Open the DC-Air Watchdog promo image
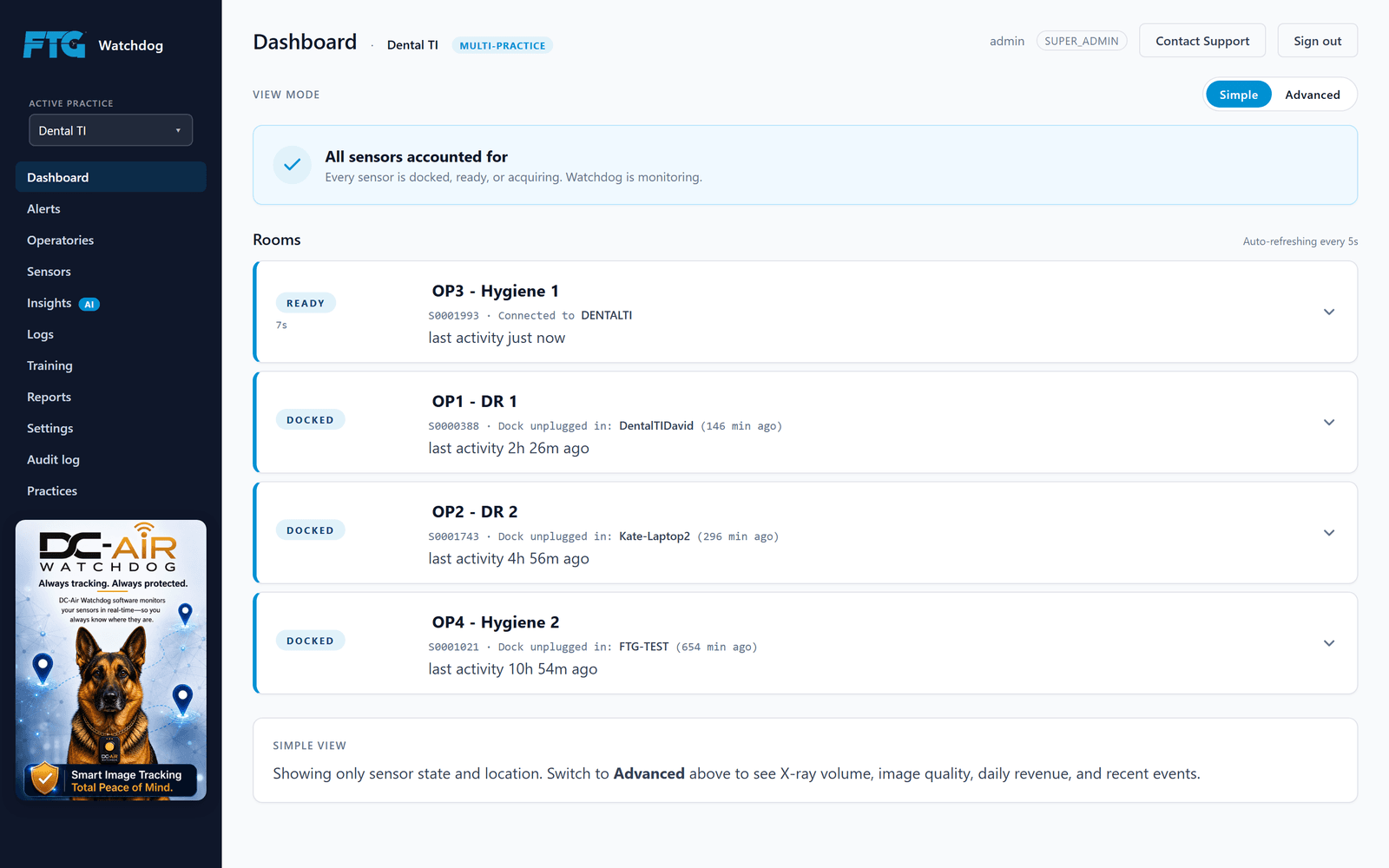 (111, 660)
